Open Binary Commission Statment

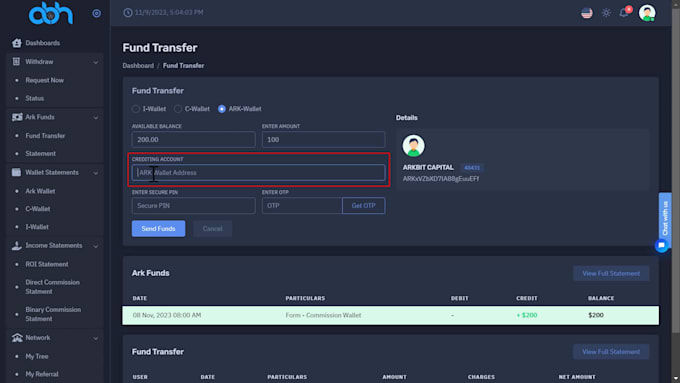(x=53, y=314)
